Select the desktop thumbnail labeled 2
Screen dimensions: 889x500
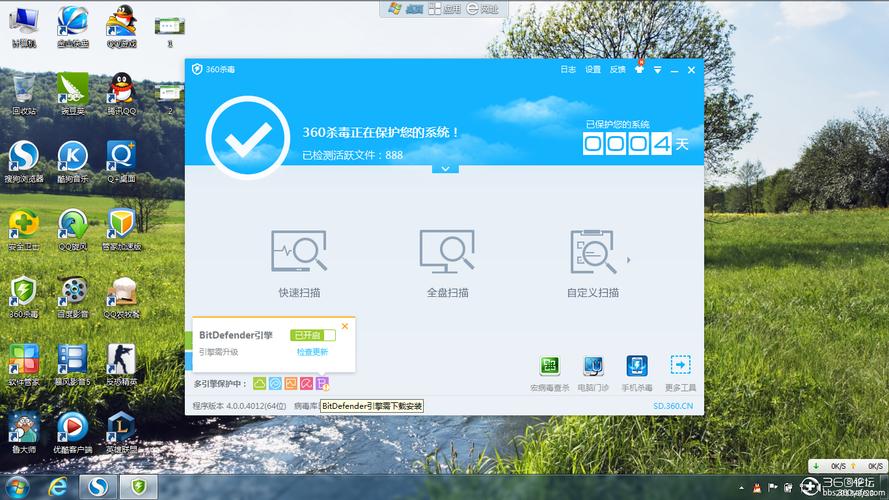pyautogui.click(x=170, y=99)
